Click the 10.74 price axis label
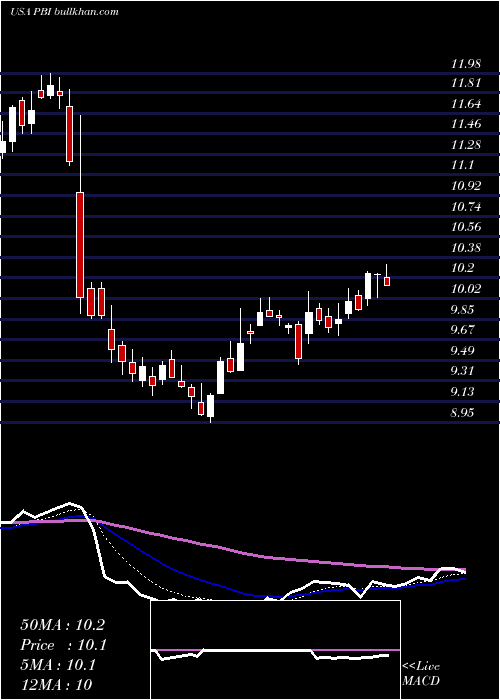500x700 pixels. (x=466, y=207)
